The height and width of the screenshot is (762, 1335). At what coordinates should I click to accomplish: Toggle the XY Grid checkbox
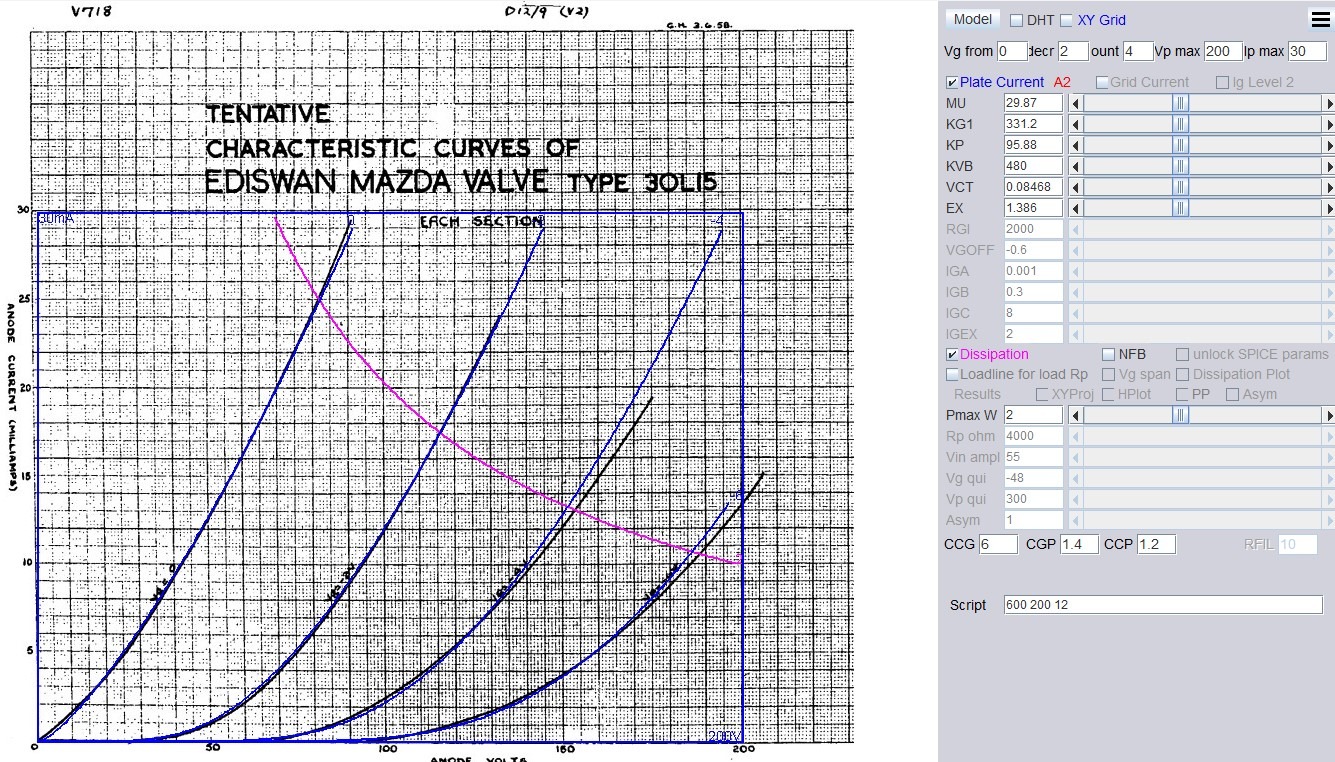coord(1066,20)
